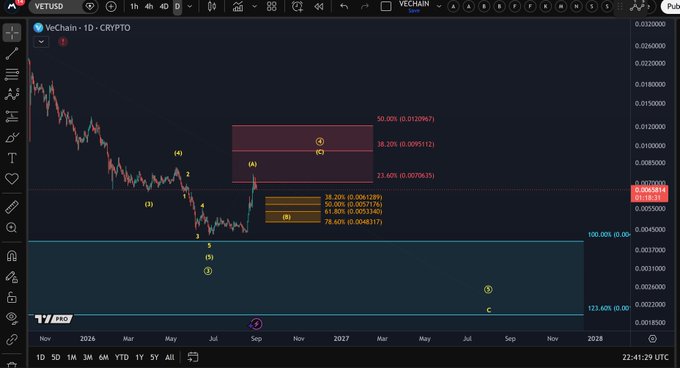This screenshot has height=368, width=680.
Task: Click the M favorite shortcut circle
Action: (561, 7)
